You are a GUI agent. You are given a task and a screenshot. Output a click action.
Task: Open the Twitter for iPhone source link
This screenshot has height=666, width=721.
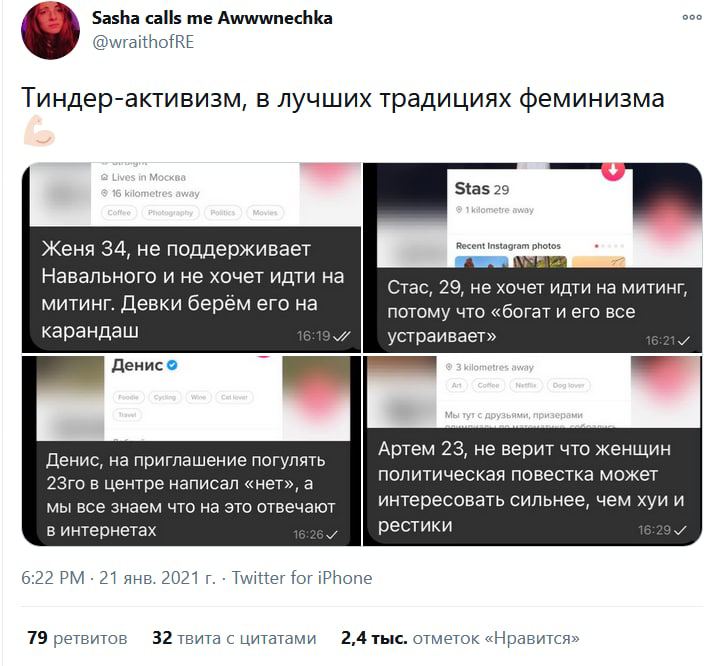click(x=302, y=578)
